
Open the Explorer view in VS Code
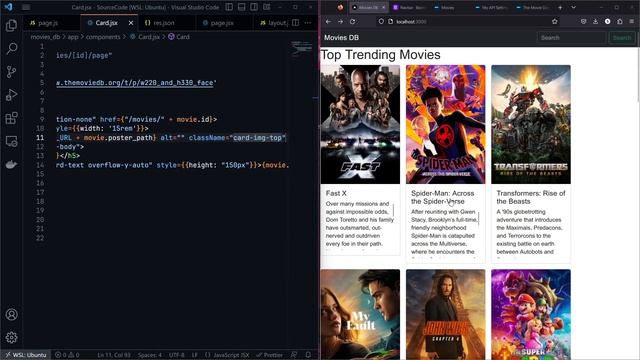click(x=11, y=26)
